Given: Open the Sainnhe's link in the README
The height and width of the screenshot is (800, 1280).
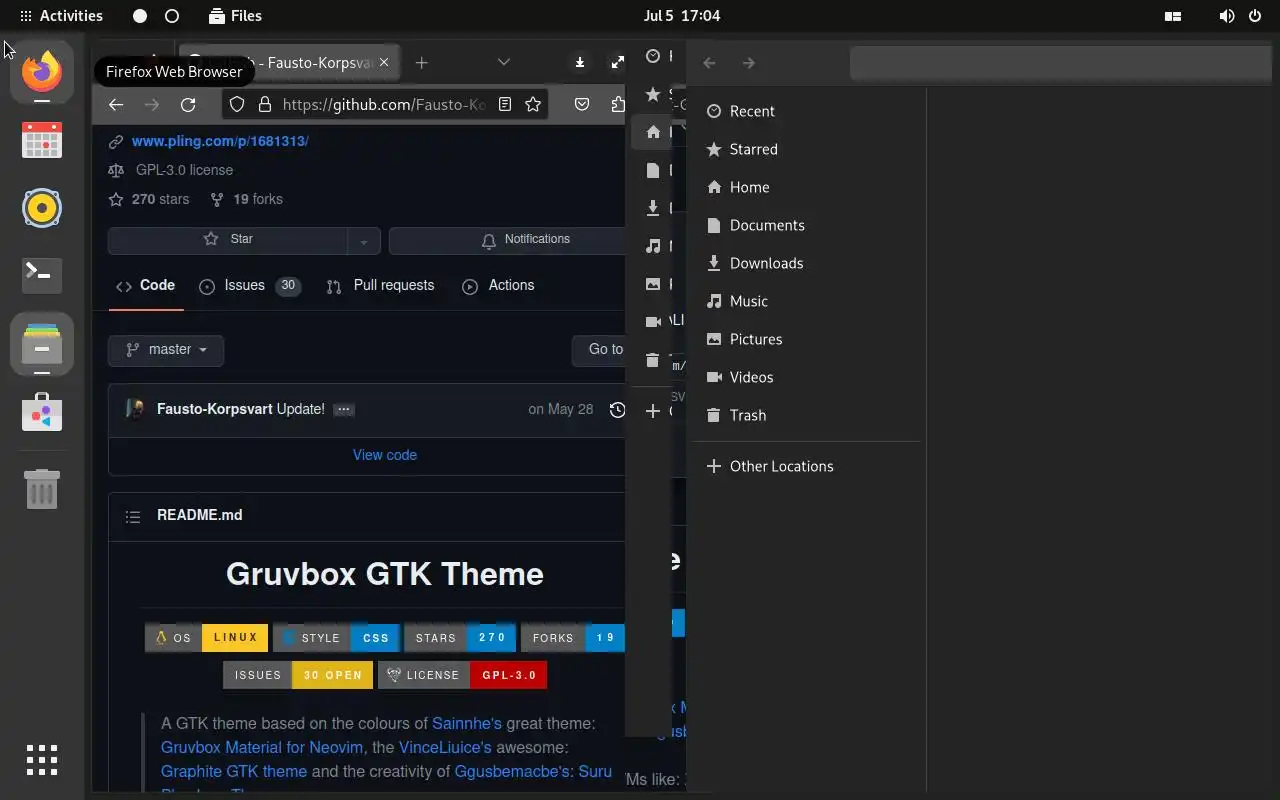Looking at the screenshot, I should pos(467,724).
